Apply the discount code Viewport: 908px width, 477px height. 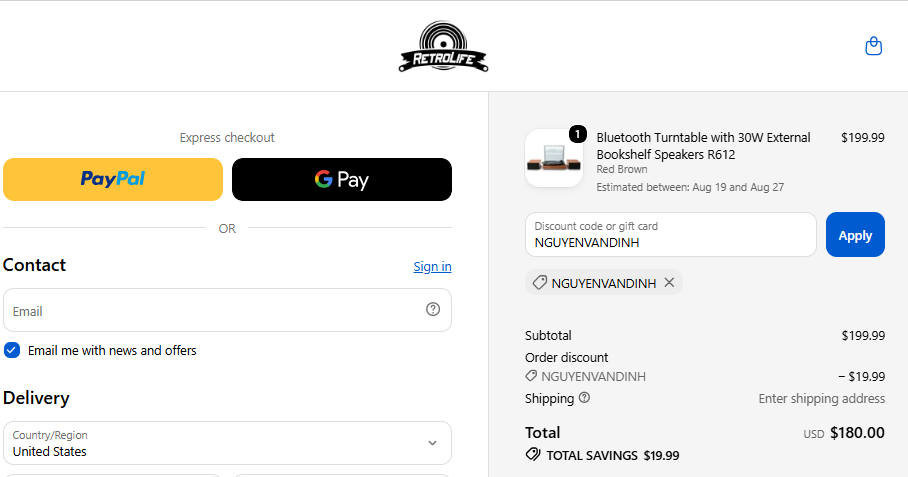coord(855,234)
